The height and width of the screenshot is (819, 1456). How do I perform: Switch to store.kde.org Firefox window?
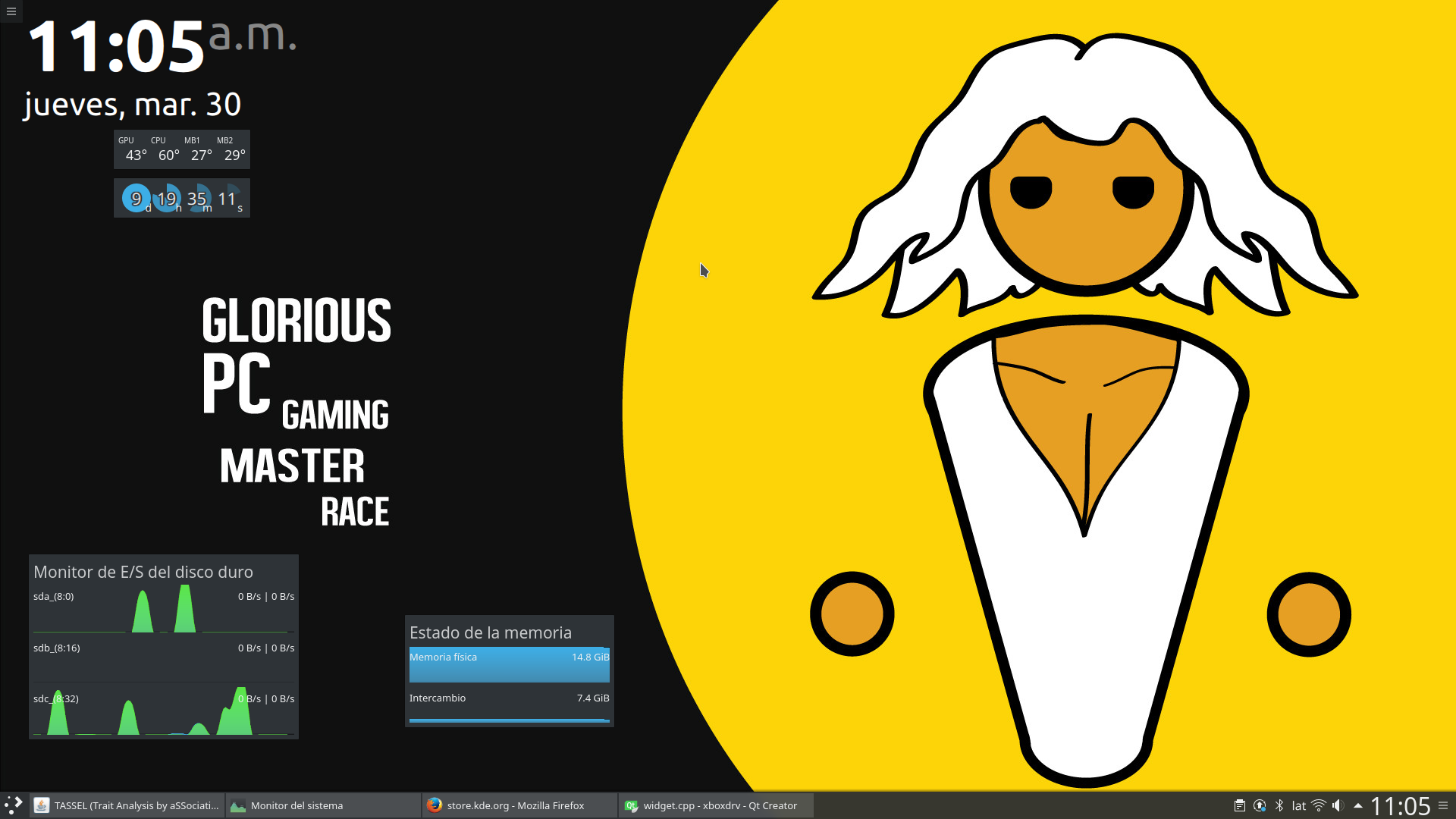[x=520, y=805]
